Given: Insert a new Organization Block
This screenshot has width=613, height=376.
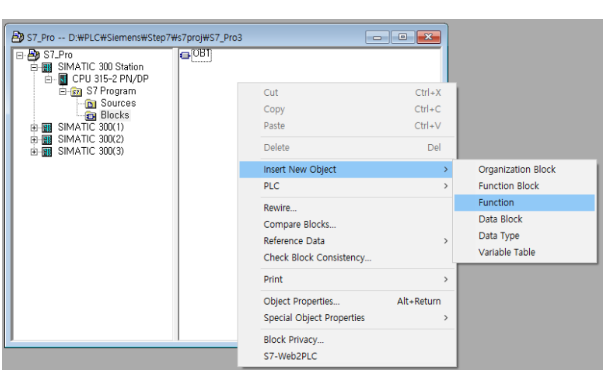Looking at the screenshot, I should tap(525, 170).
